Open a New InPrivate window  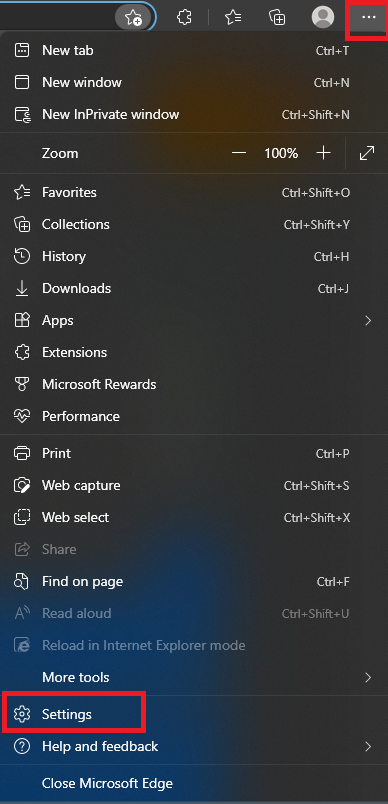pos(194,114)
